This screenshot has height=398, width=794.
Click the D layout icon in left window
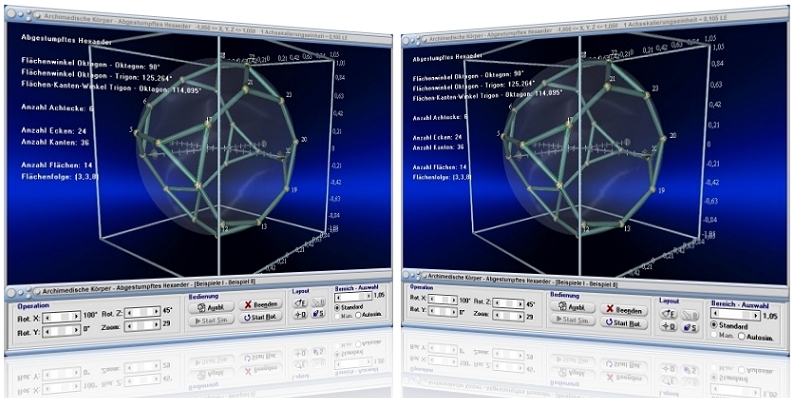point(300,314)
